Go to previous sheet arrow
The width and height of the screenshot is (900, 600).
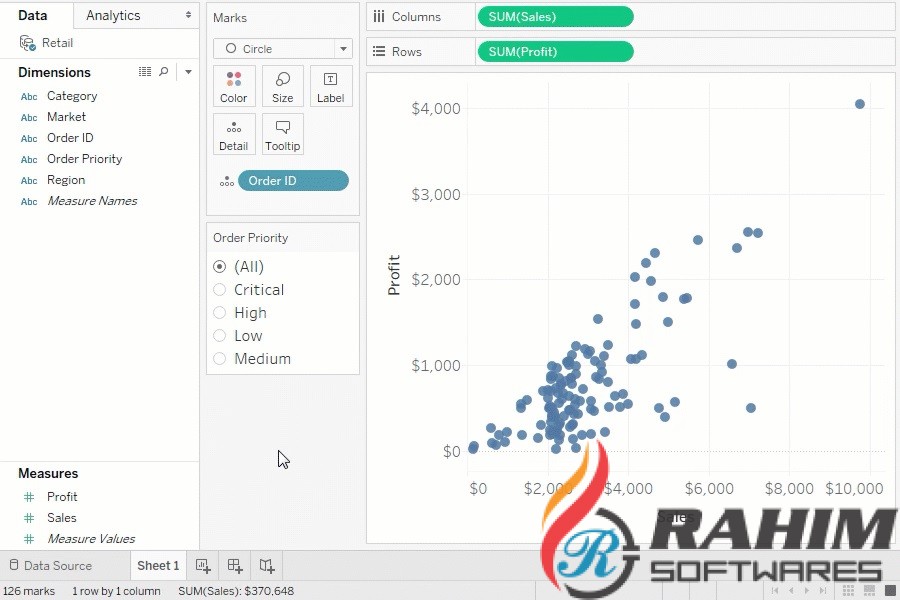[791, 590]
